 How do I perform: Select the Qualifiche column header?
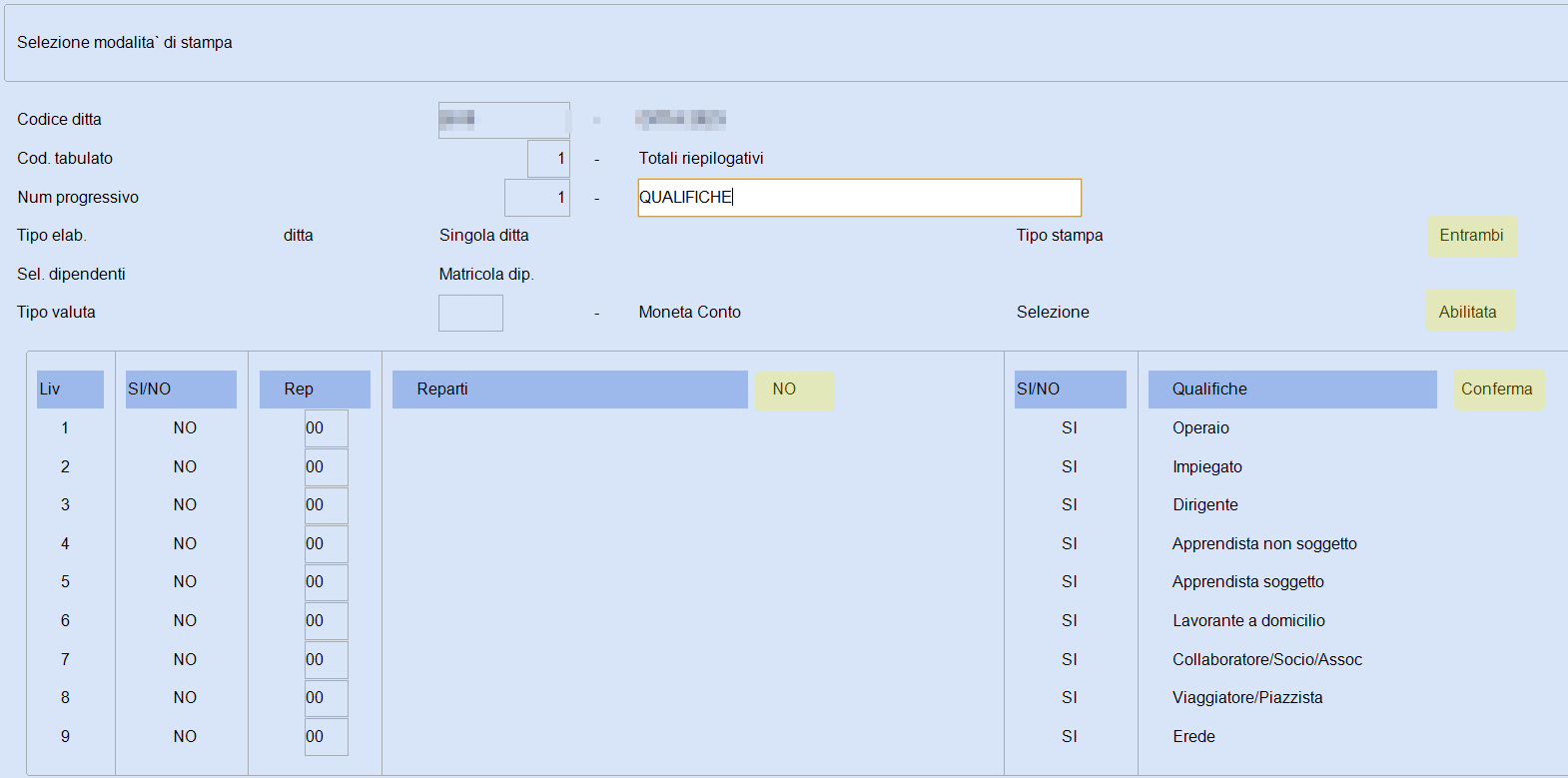pos(1292,389)
